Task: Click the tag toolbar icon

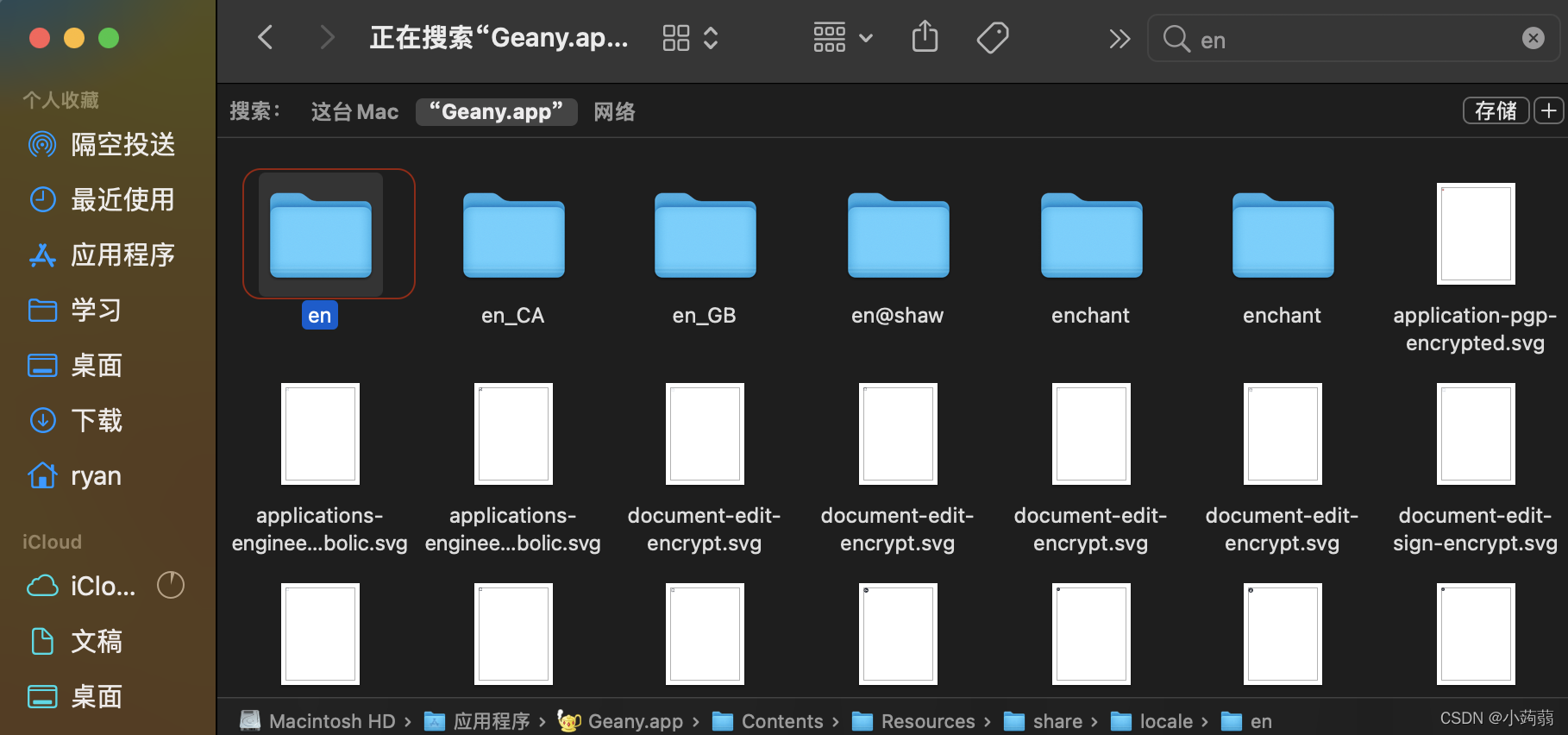Action: [993, 38]
